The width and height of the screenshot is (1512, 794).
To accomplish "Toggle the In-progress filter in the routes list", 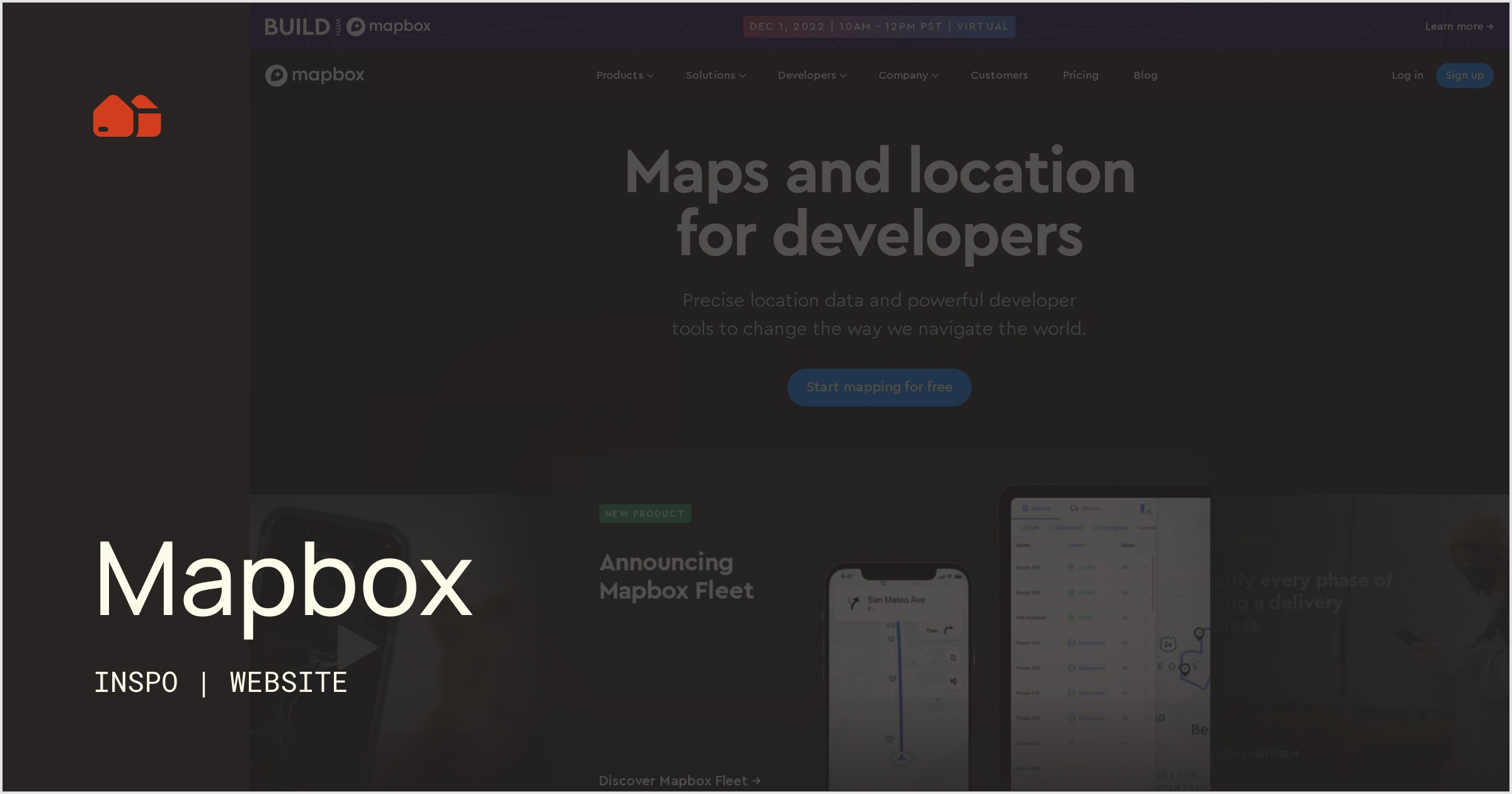I will pyautogui.click(x=1110, y=528).
